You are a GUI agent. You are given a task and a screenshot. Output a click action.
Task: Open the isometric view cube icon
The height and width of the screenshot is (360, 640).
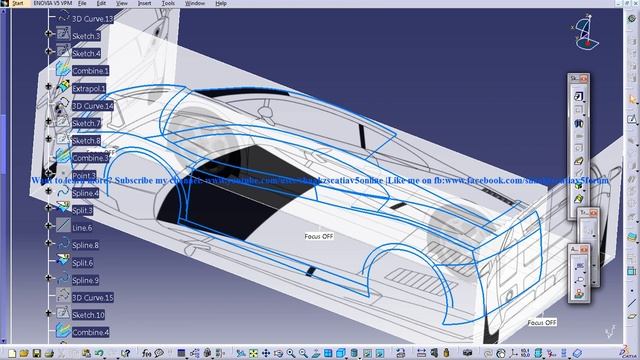click(x=340, y=353)
